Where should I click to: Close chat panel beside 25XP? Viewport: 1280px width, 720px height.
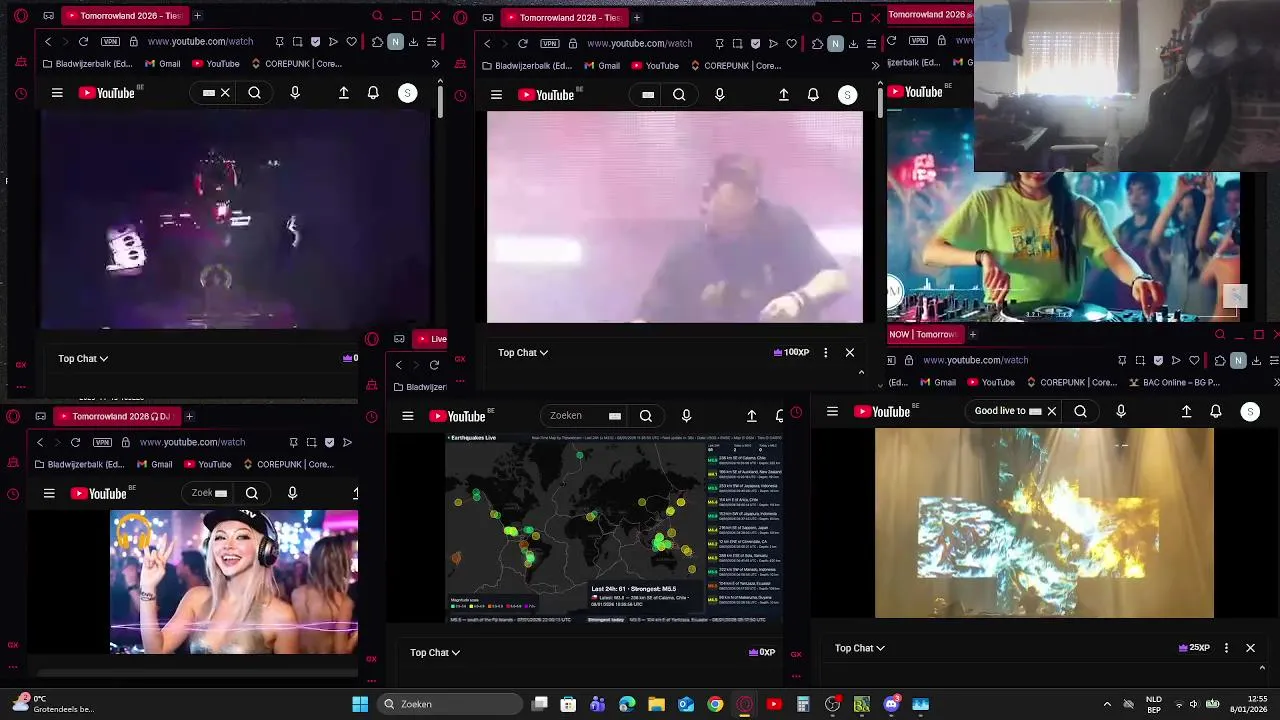pos(1250,648)
